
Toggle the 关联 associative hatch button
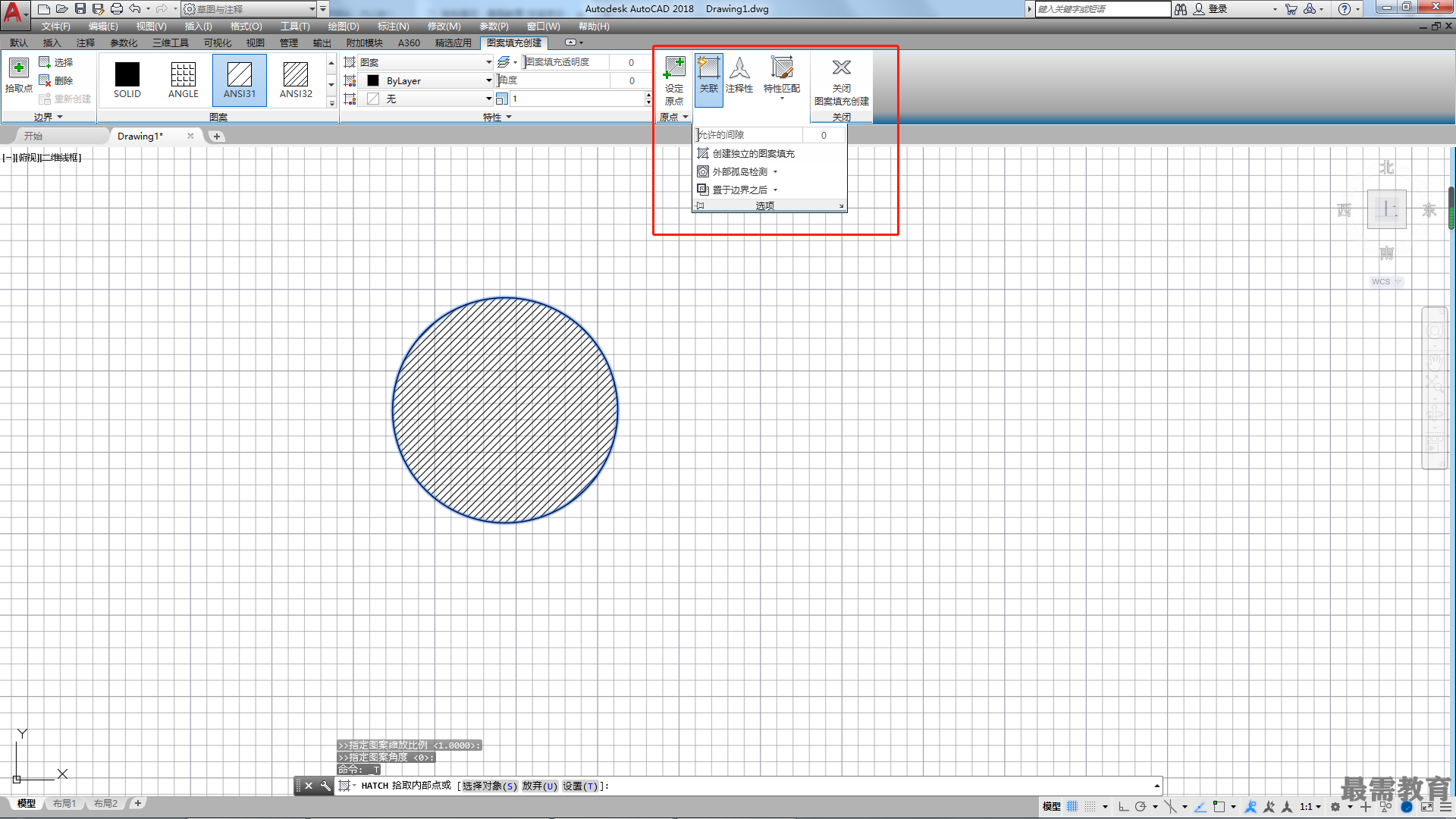tap(708, 80)
